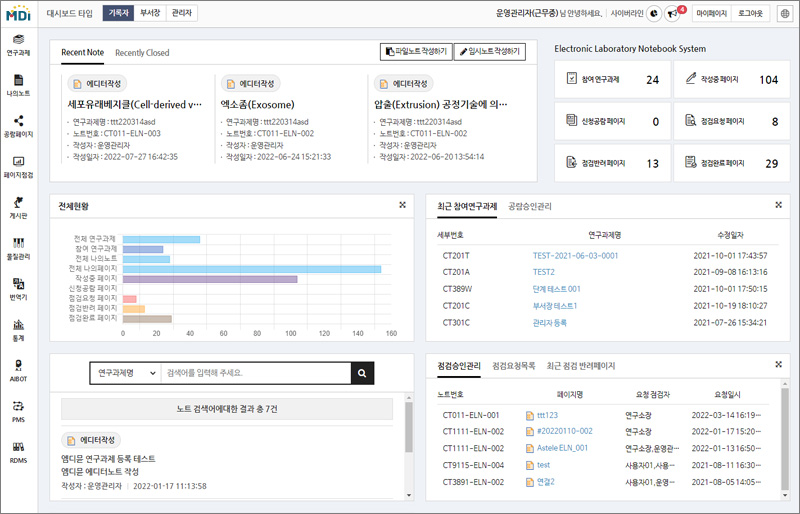The height and width of the screenshot is (514, 800).
Task: Launch AIBOT from the sidebar
Action: [18, 371]
